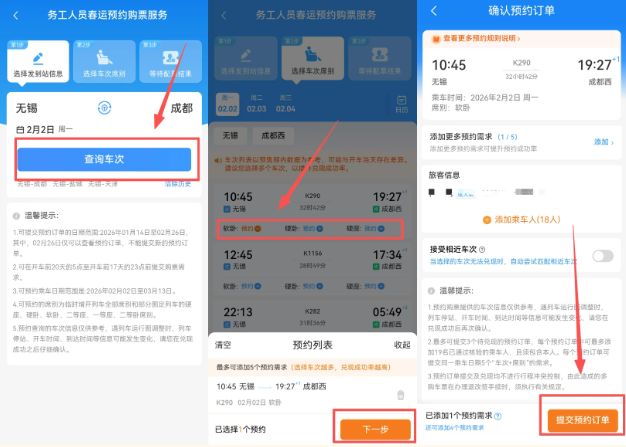Screen dimensions: 626x447
Task: Toggle 接受相近车次 switch
Action: click(x=602, y=256)
